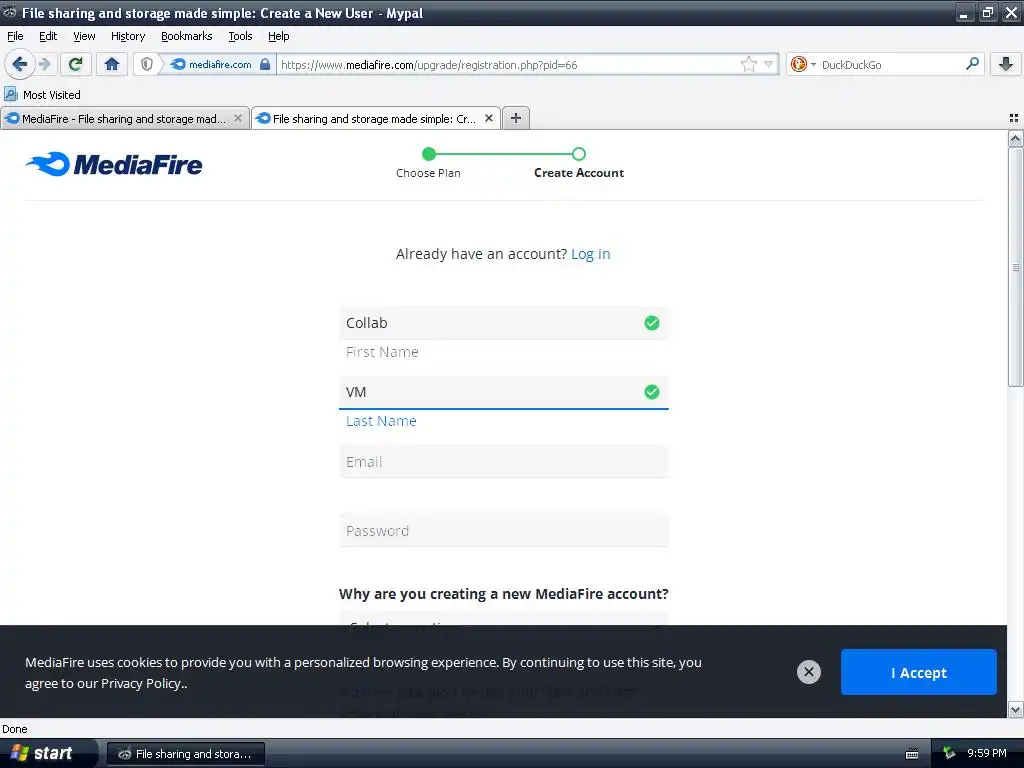Click the MediaFire logo
The width and height of the screenshot is (1024, 768).
tap(114, 165)
